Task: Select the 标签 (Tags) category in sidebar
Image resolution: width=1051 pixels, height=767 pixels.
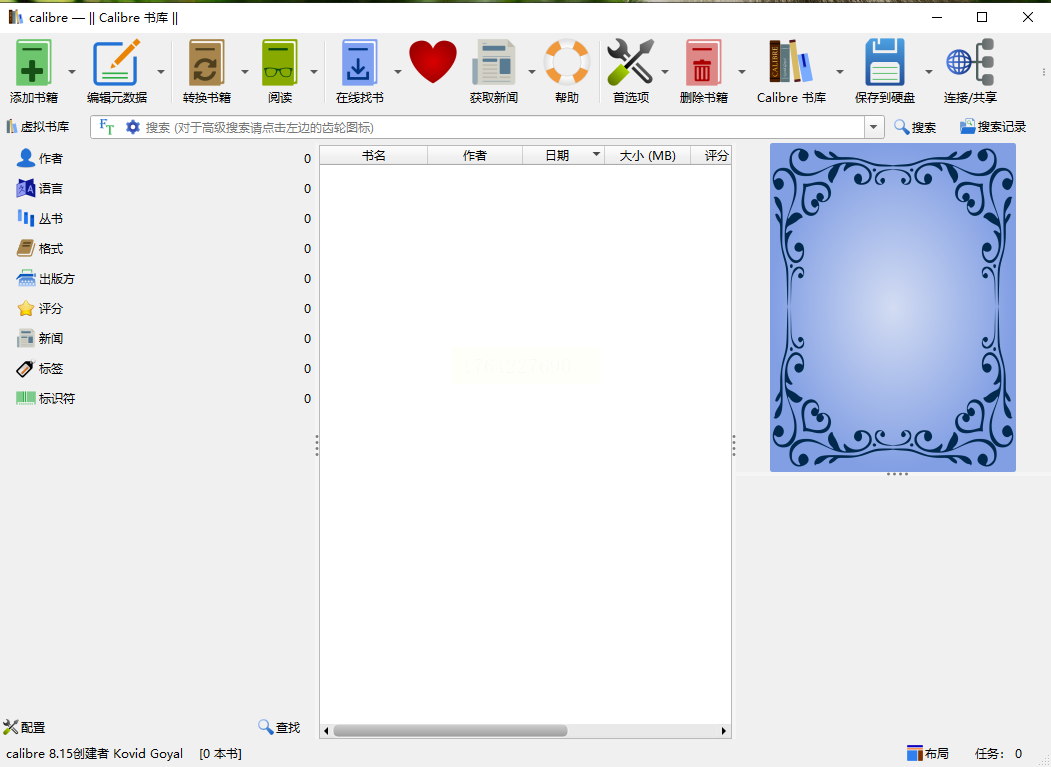Action: (50, 368)
